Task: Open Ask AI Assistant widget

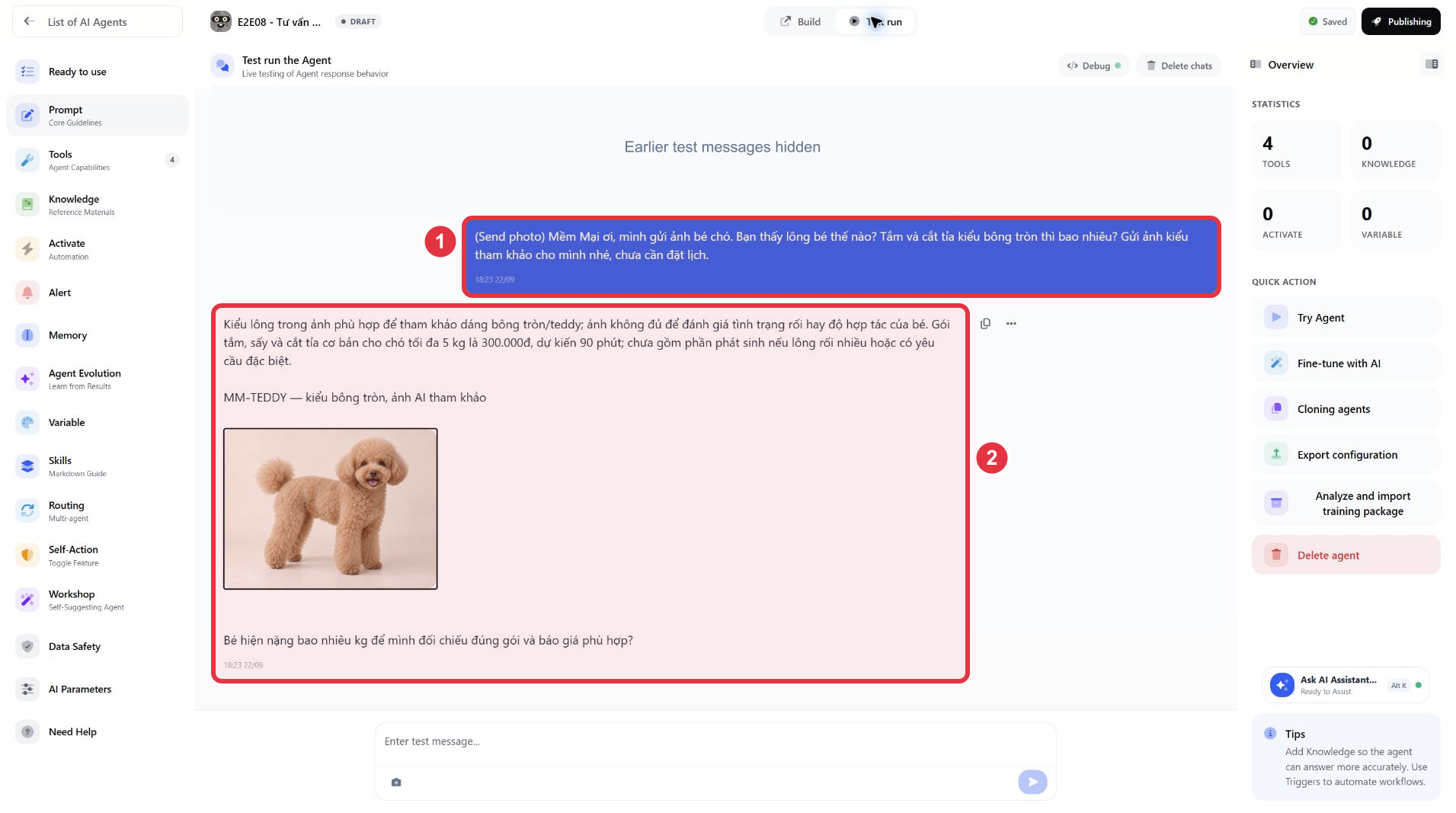Action: pos(1345,685)
